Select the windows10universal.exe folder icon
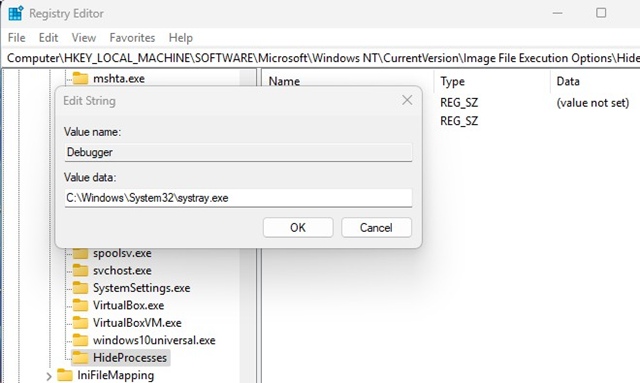 point(80,340)
